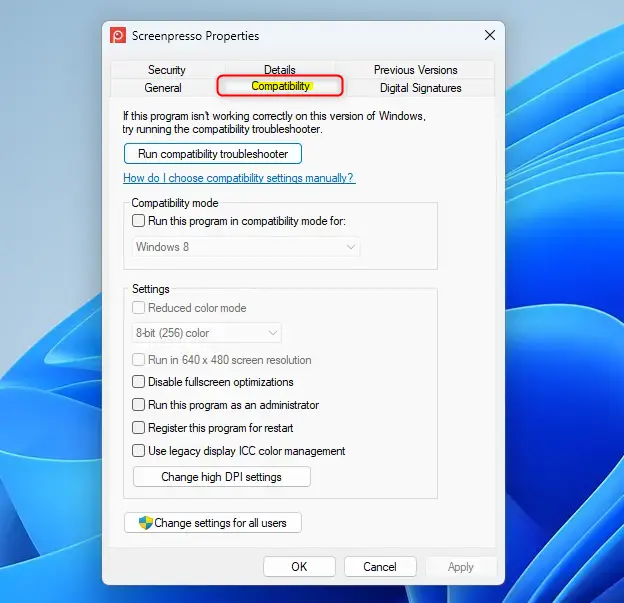The height and width of the screenshot is (603, 624).
Task: Dismiss dialog with Cancel button
Action: [380, 566]
